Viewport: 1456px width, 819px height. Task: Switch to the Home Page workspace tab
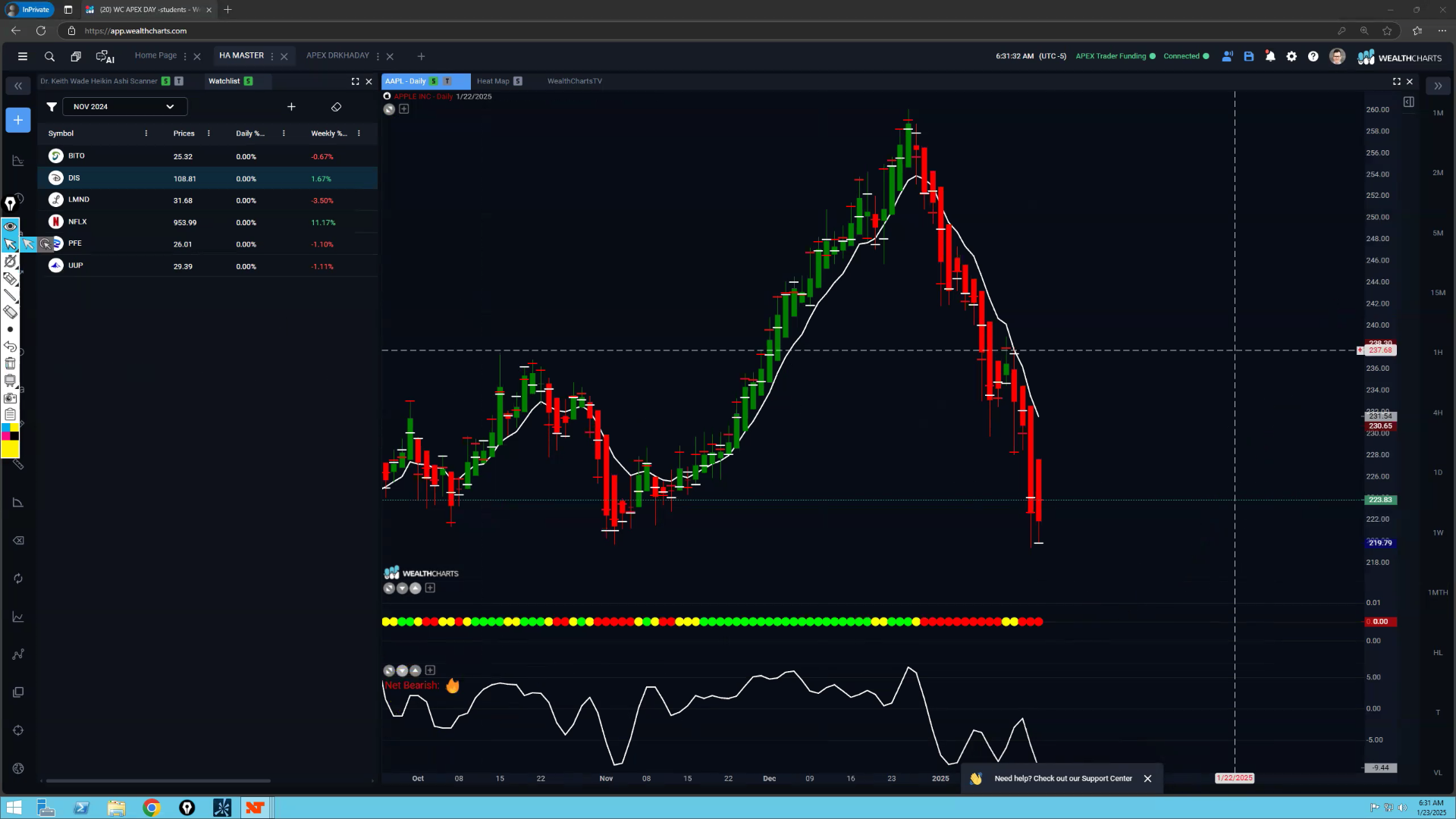coord(155,55)
